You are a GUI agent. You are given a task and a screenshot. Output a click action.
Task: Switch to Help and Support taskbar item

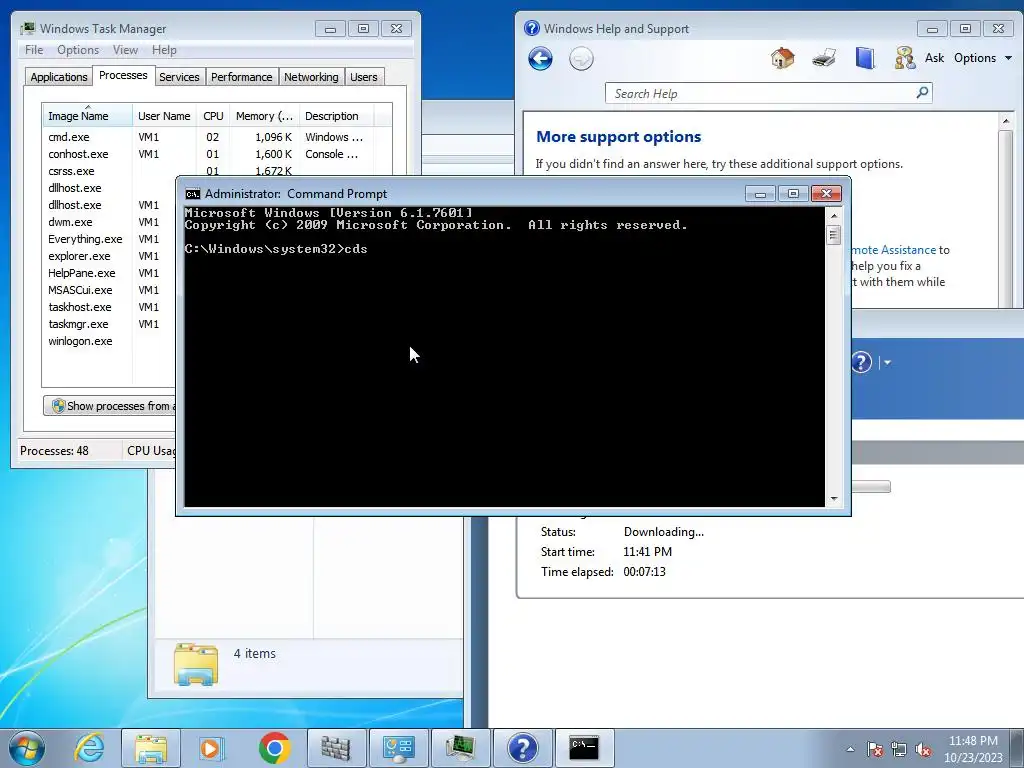coord(522,748)
